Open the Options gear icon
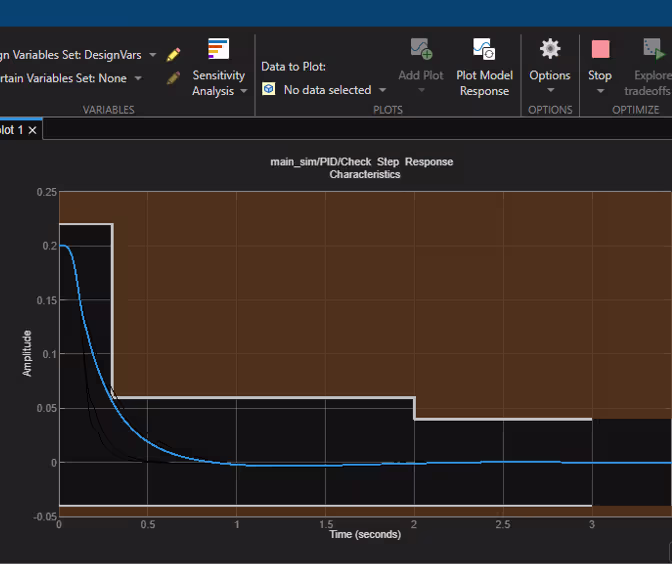The width and height of the screenshot is (672, 564). (550, 48)
